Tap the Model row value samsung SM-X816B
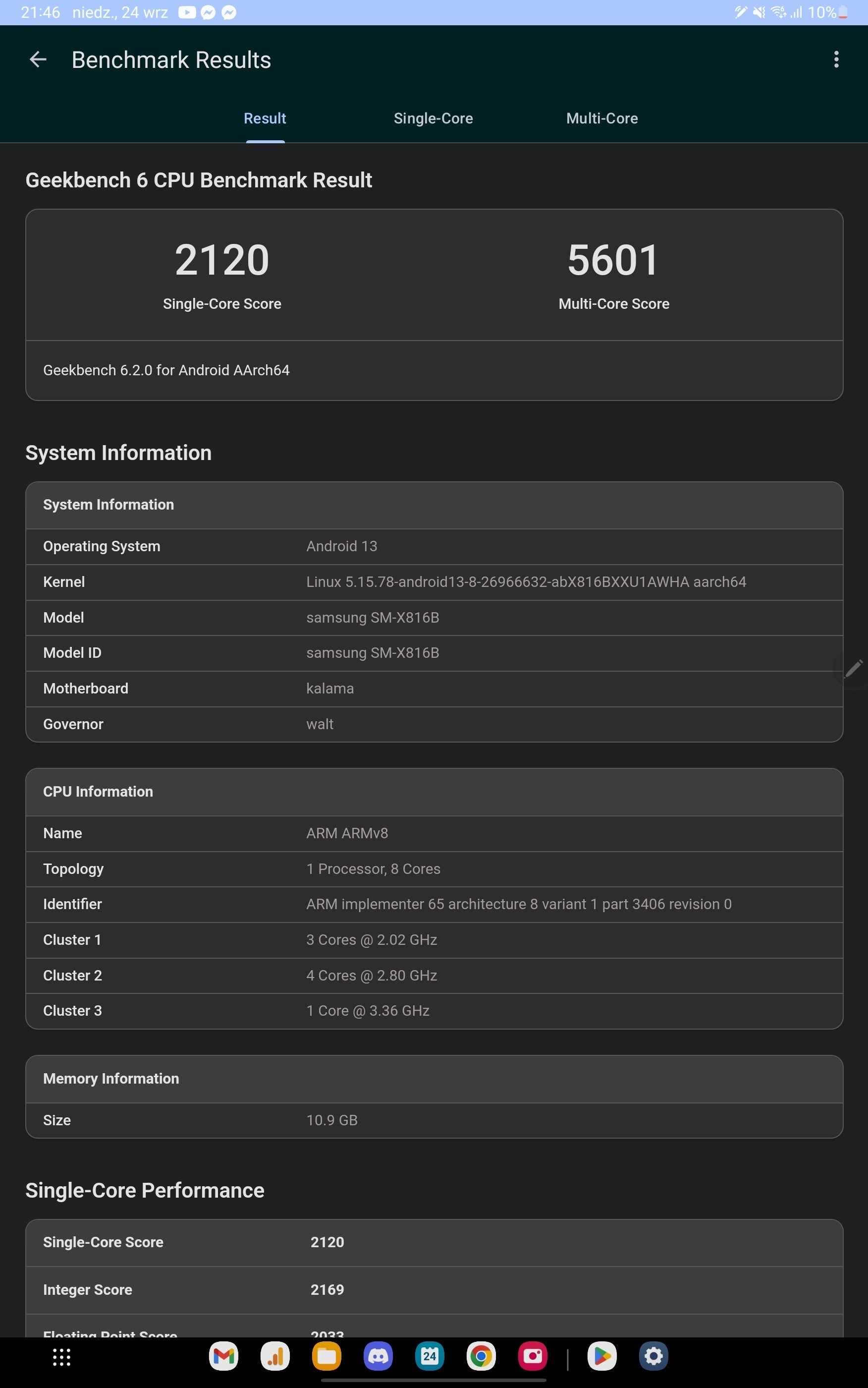This screenshot has height=1388, width=868. click(x=373, y=617)
